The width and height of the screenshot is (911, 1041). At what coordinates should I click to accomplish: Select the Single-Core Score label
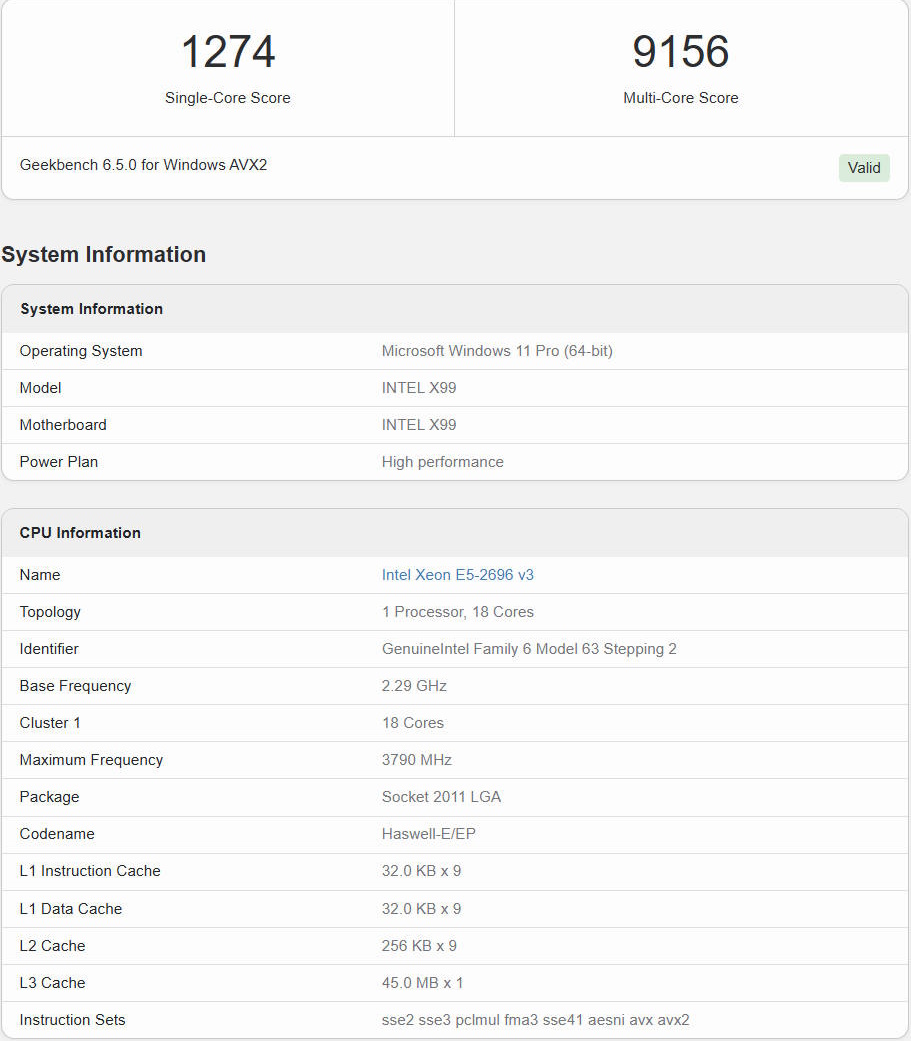pos(228,98)
